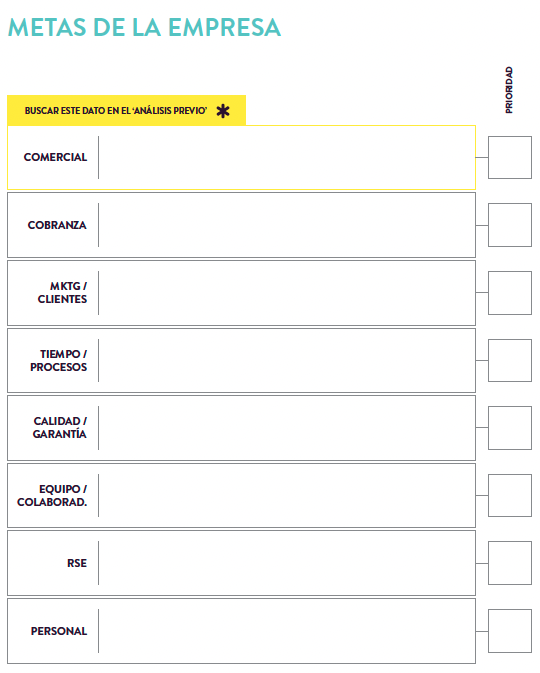Check the priority box for COMERCIAL
The width and height of the screenshot is (540, 673).
[510, 158]
